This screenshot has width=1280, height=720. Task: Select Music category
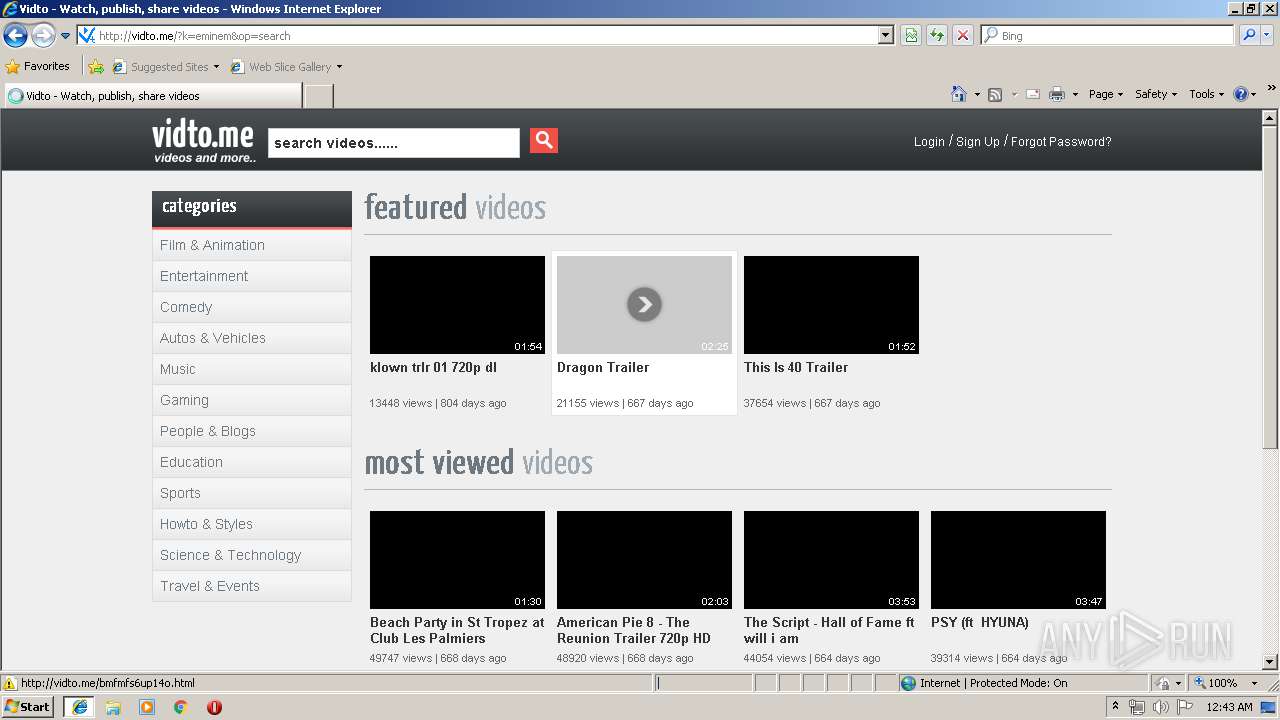pos(252,369)
